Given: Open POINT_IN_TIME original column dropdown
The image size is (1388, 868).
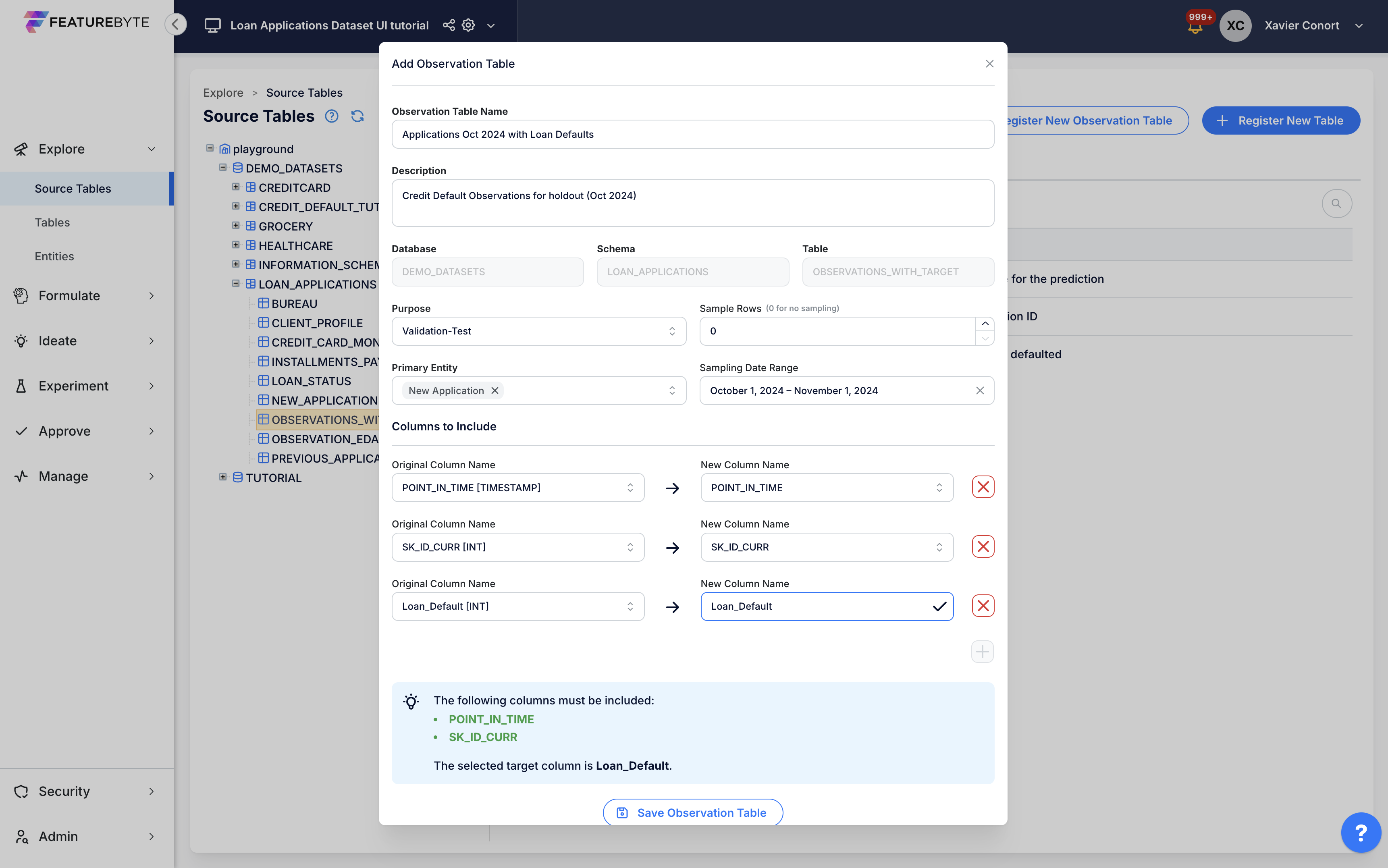Looking at the screenshot, I should 517,487.
